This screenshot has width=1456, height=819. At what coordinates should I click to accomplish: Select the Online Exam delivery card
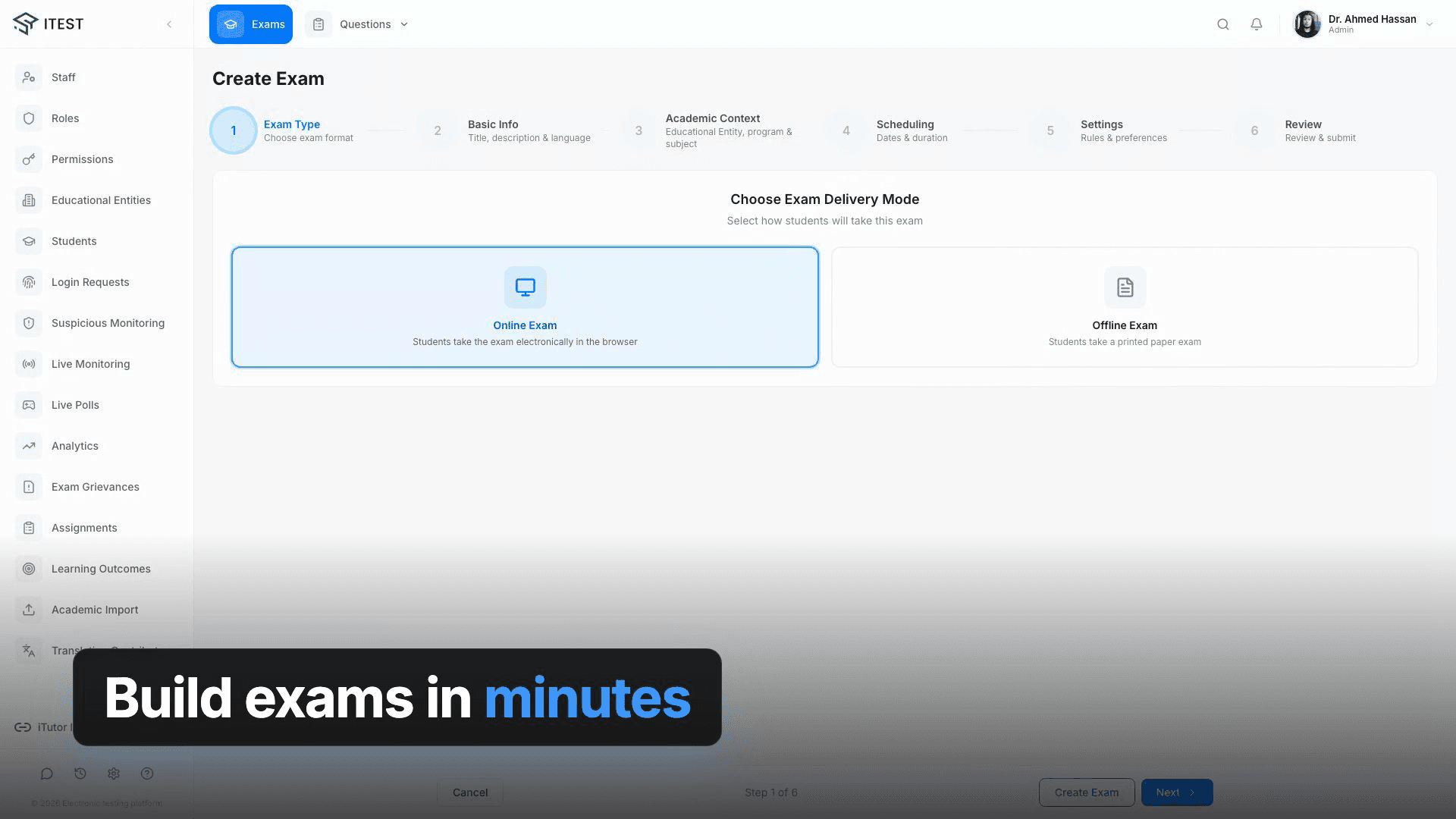click(525, 307)
